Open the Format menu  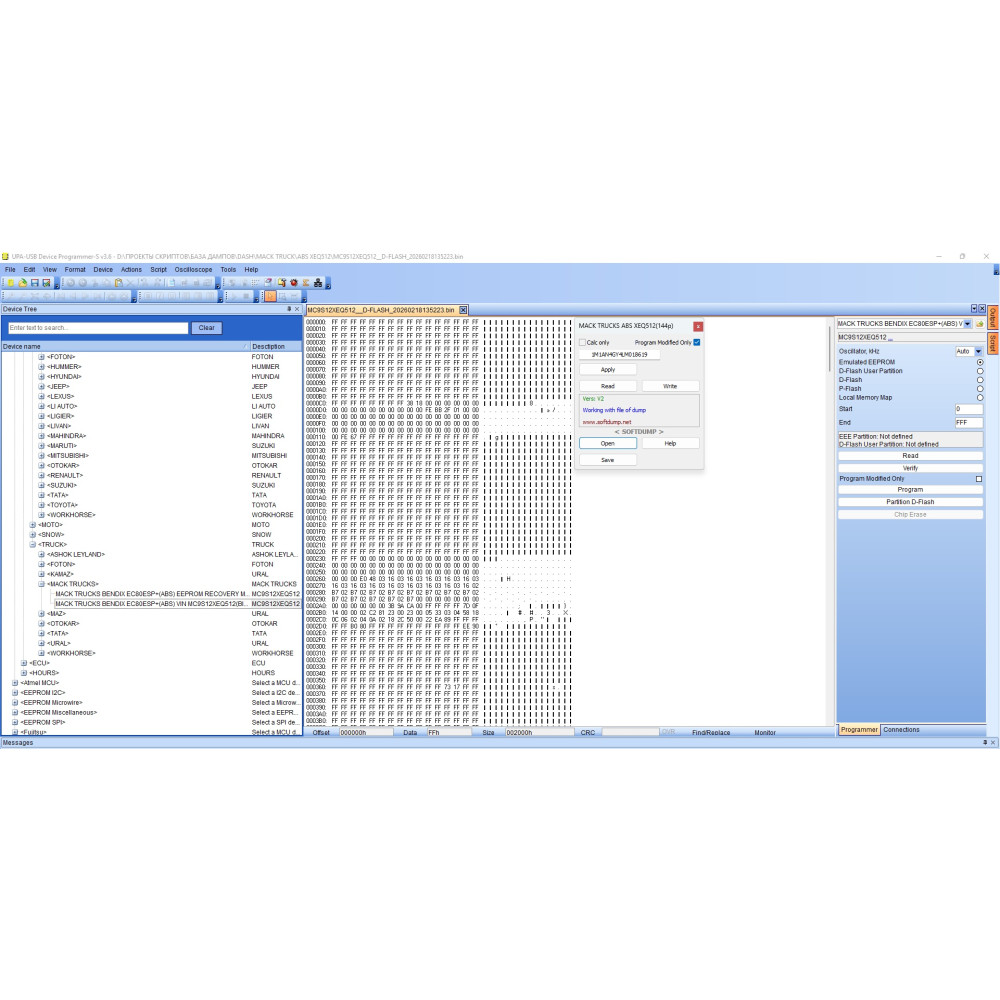[75, 270]
